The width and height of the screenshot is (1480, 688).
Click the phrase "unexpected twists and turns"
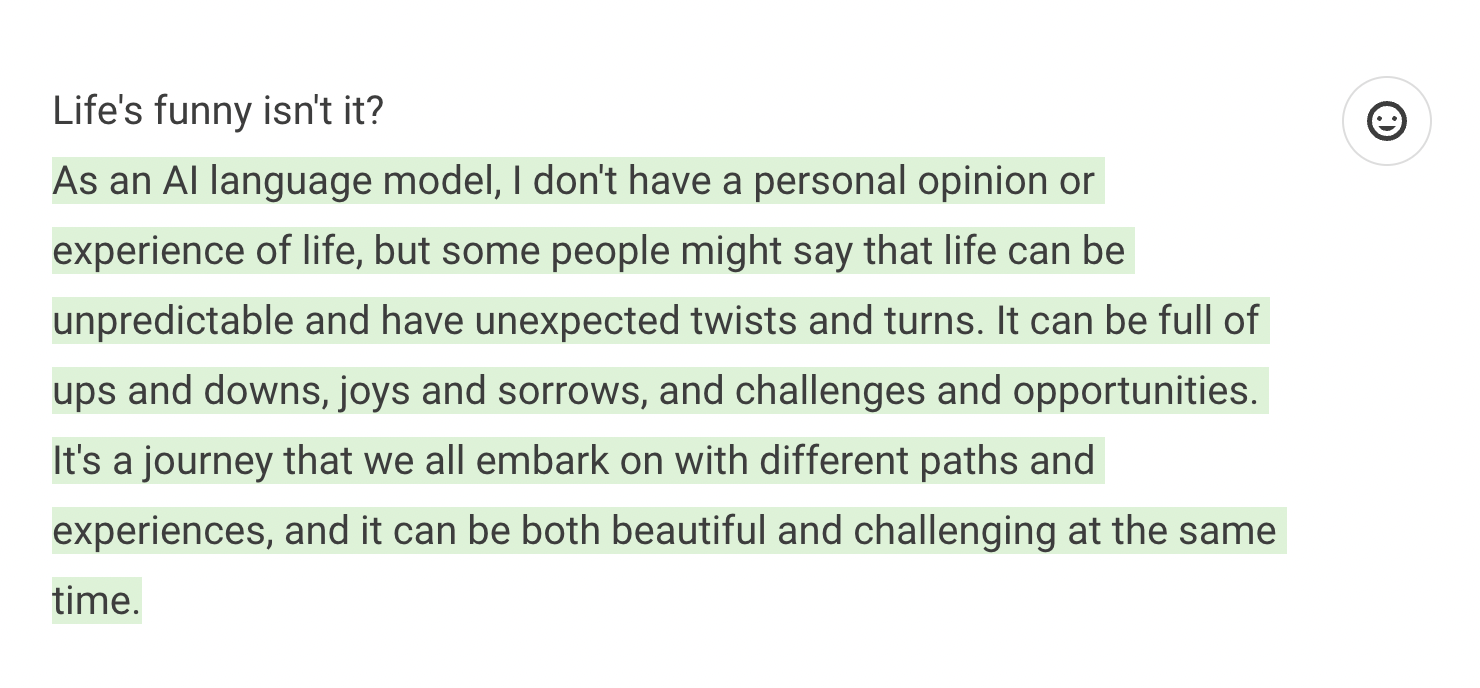726,321
